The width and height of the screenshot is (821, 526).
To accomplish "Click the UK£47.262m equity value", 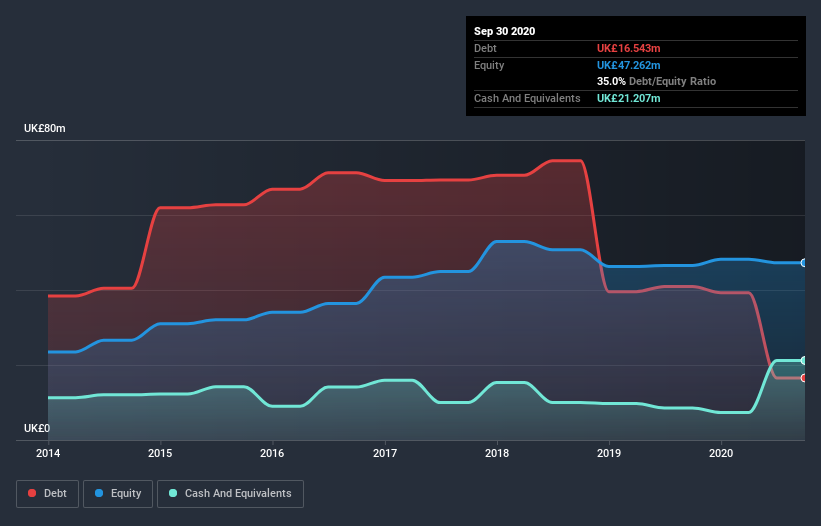I will click(628, 65).
